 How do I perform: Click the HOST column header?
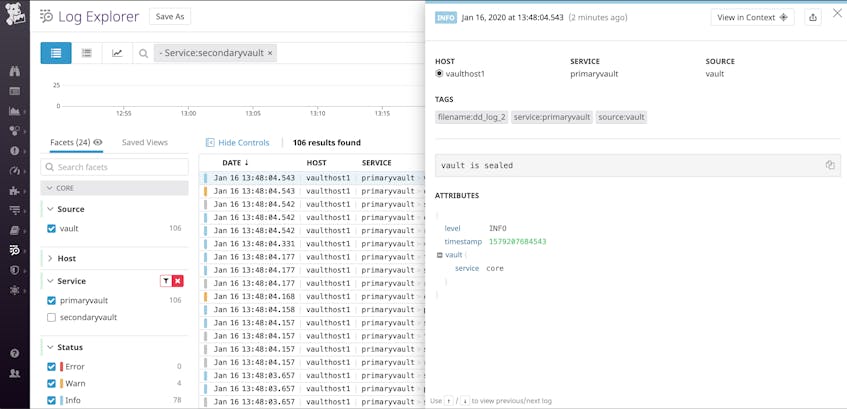pyautogui.click(x=317, y=163)
